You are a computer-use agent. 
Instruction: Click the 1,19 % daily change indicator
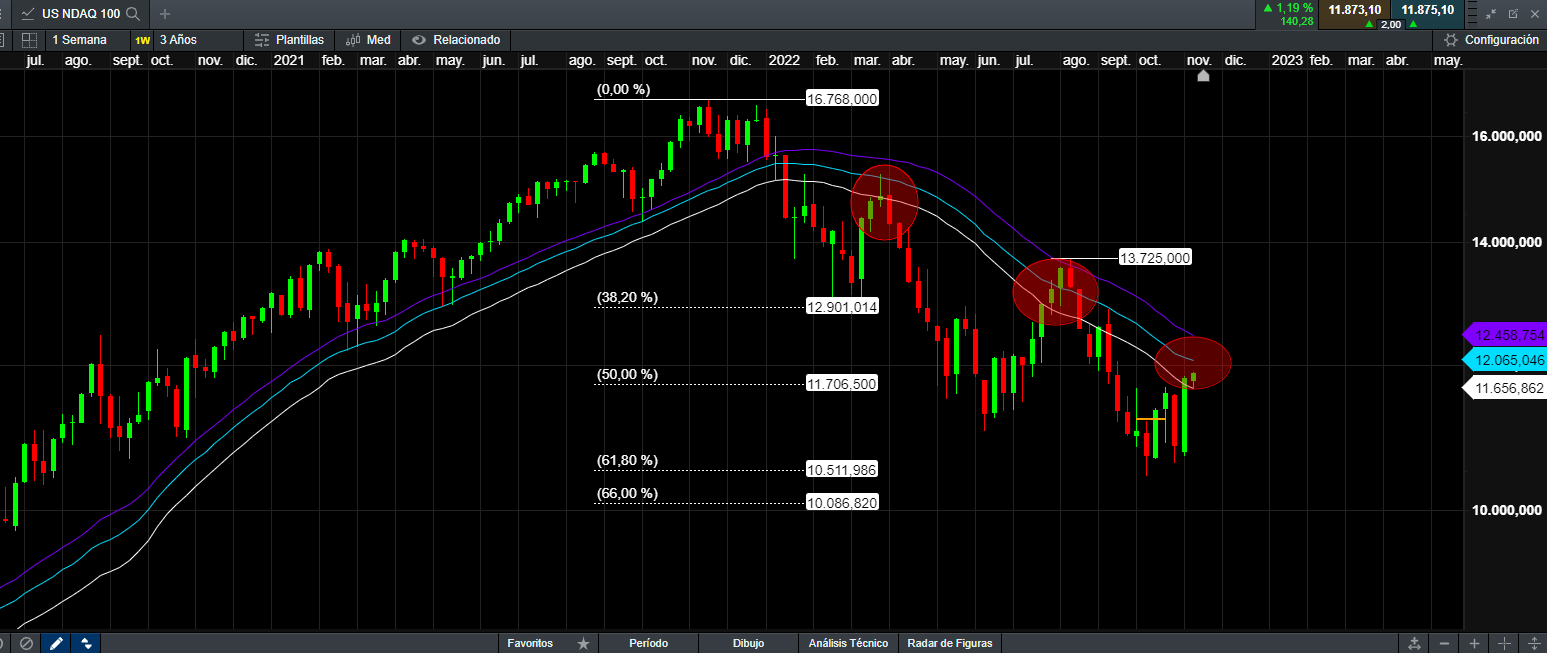1288,8
